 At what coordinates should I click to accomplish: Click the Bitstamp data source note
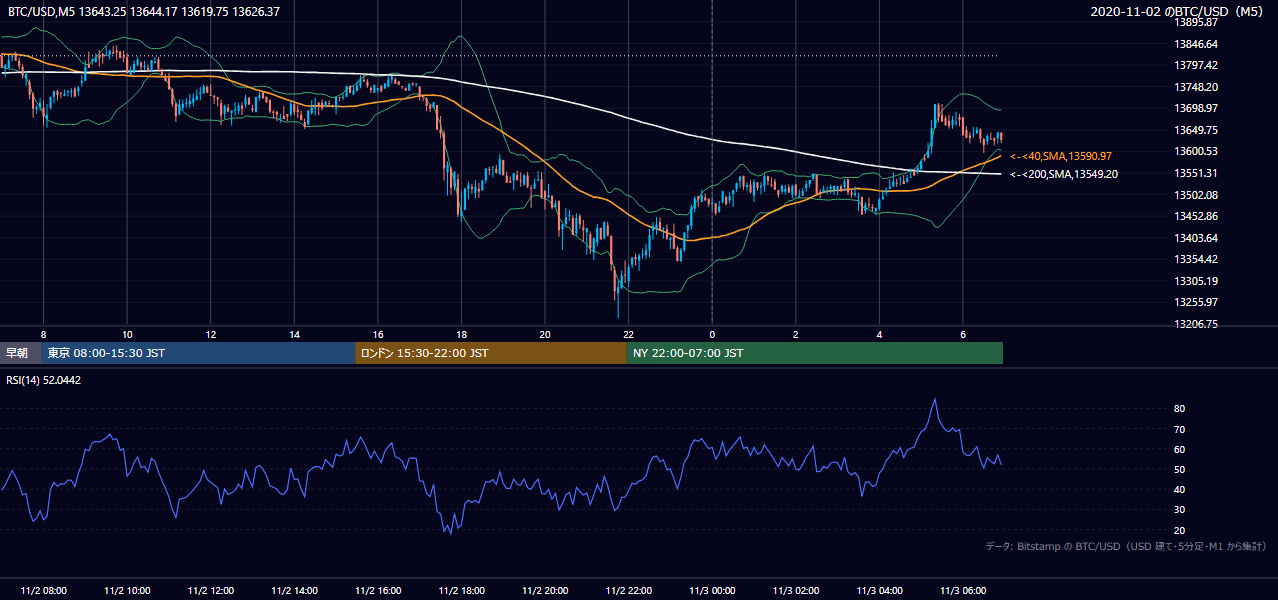(1126, 546)
